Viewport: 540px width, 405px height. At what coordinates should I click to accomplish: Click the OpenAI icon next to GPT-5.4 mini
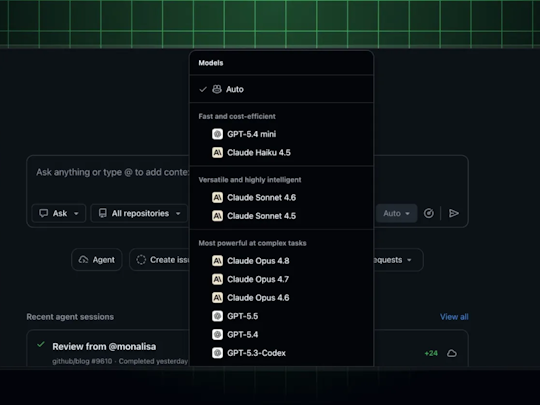217,134
